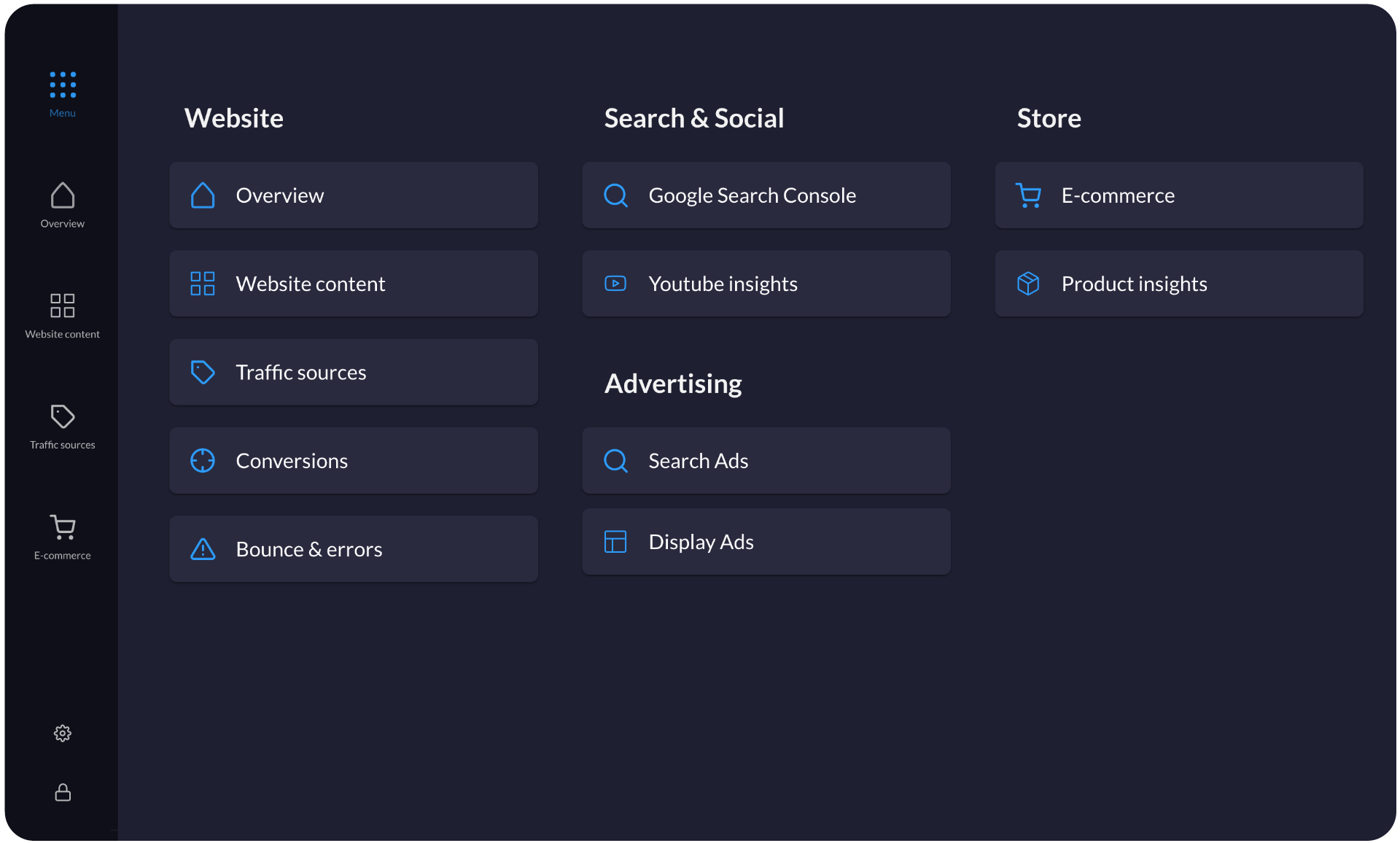Image resolution: width=1400 pixels, height=843 pixels.
Task: Open the E-commerce tile under Store
Action: click(x=1178, y=195)
